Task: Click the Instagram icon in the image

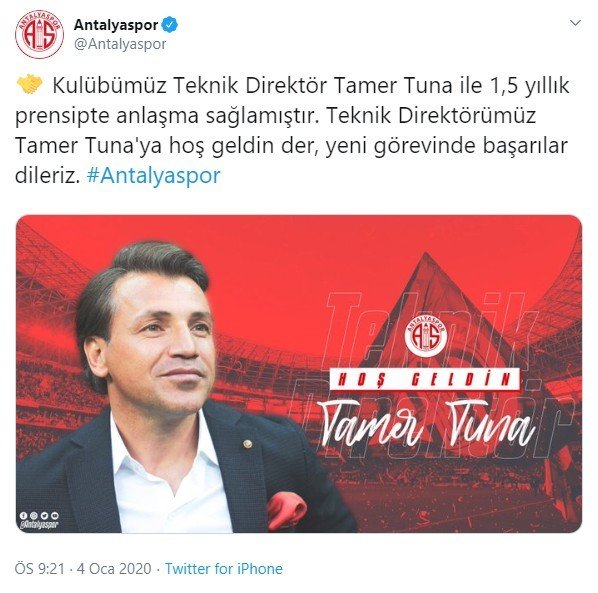Action: [x=34, y=516]
